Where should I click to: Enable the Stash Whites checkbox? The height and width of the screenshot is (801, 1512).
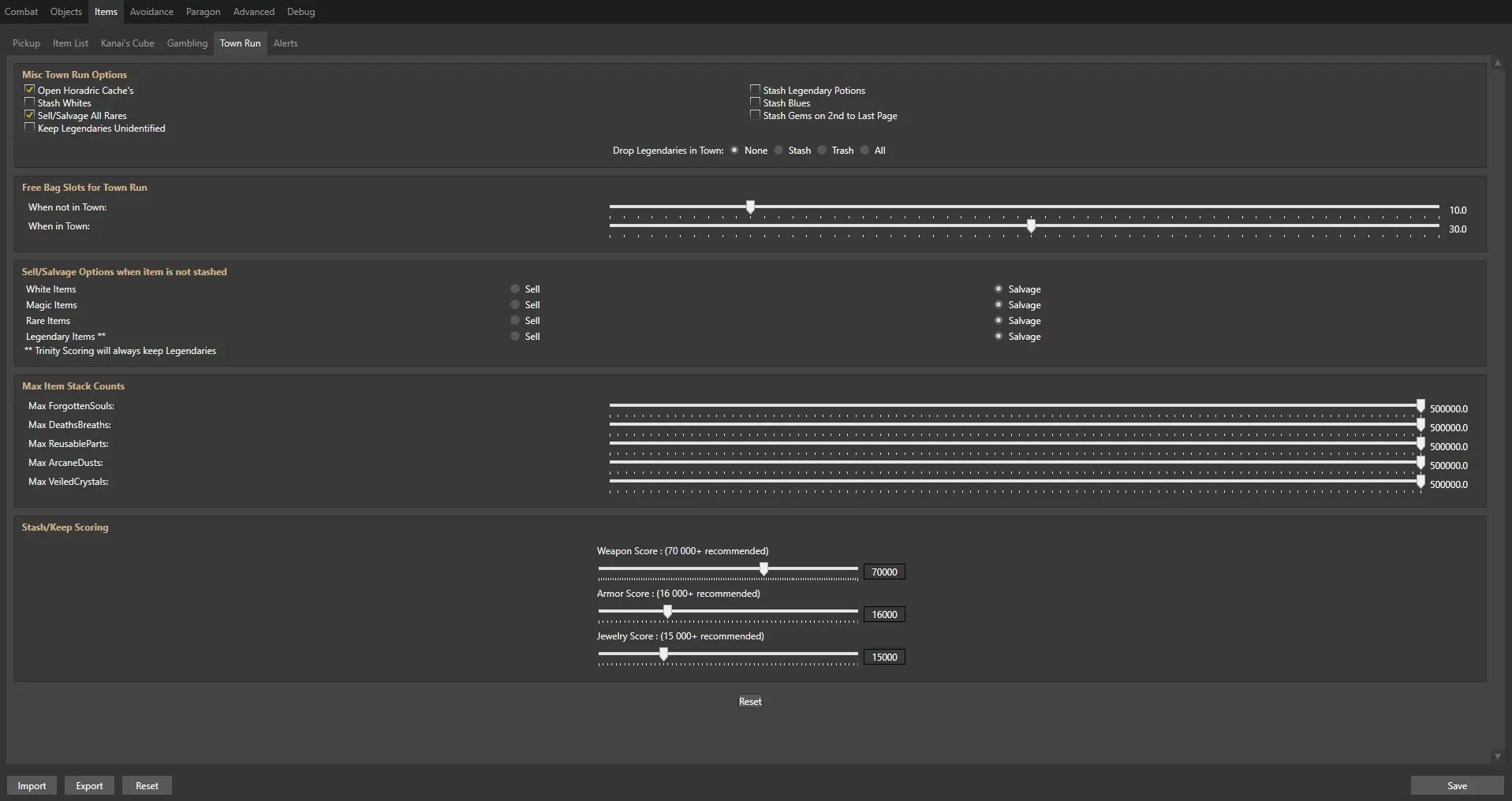[x=30, y=102]
